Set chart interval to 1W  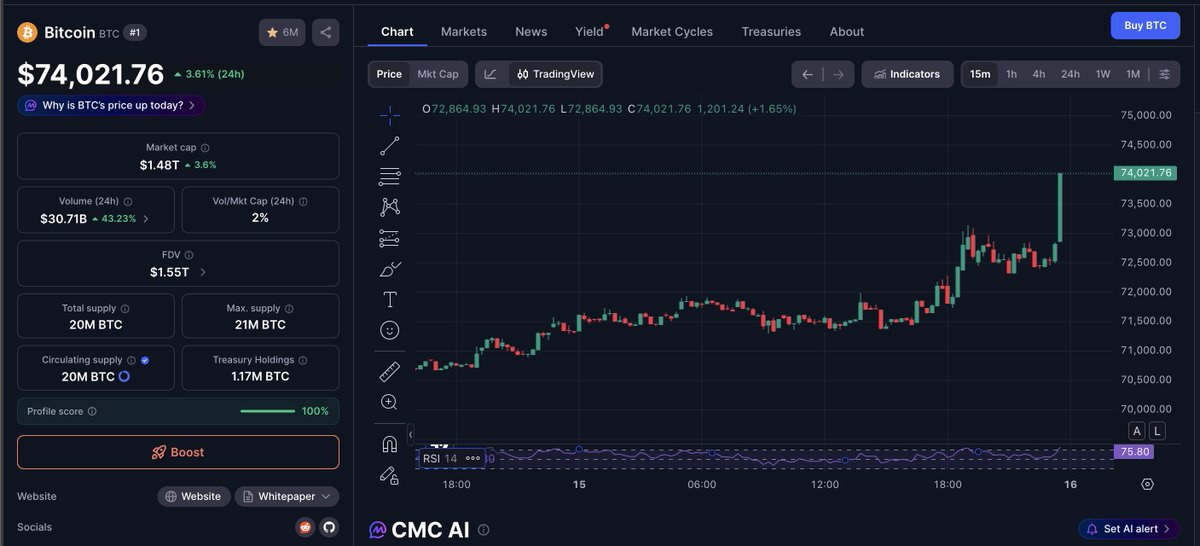point(1103,74)
